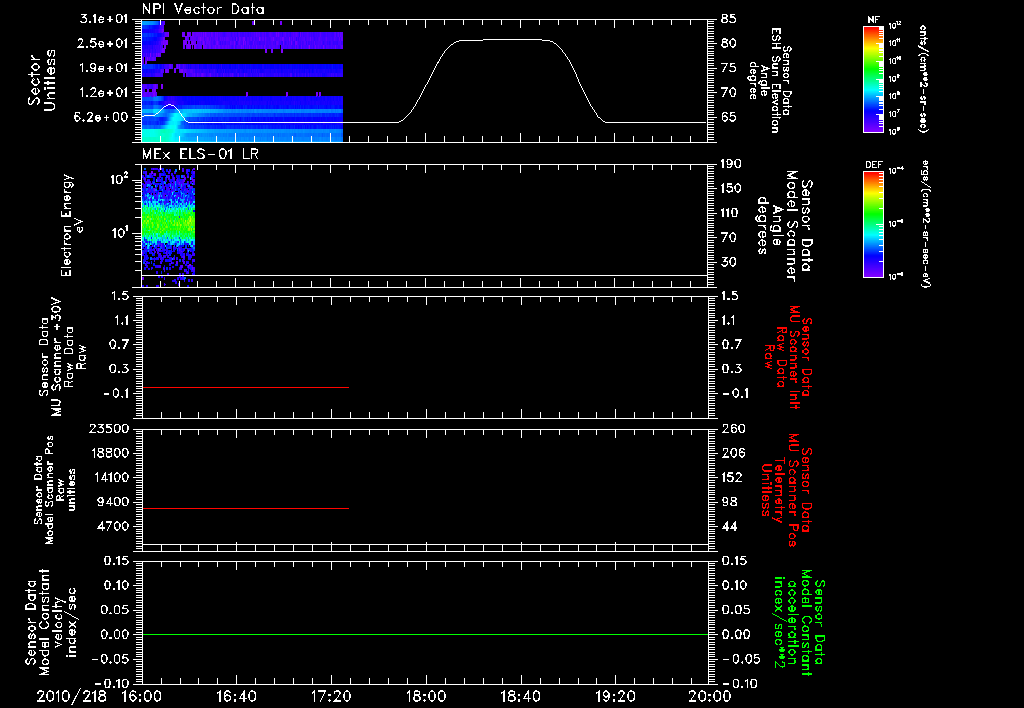Click the red line in the scanner position panel
Viewport: 1024px width, 708px height.
(x=246, y=508)
